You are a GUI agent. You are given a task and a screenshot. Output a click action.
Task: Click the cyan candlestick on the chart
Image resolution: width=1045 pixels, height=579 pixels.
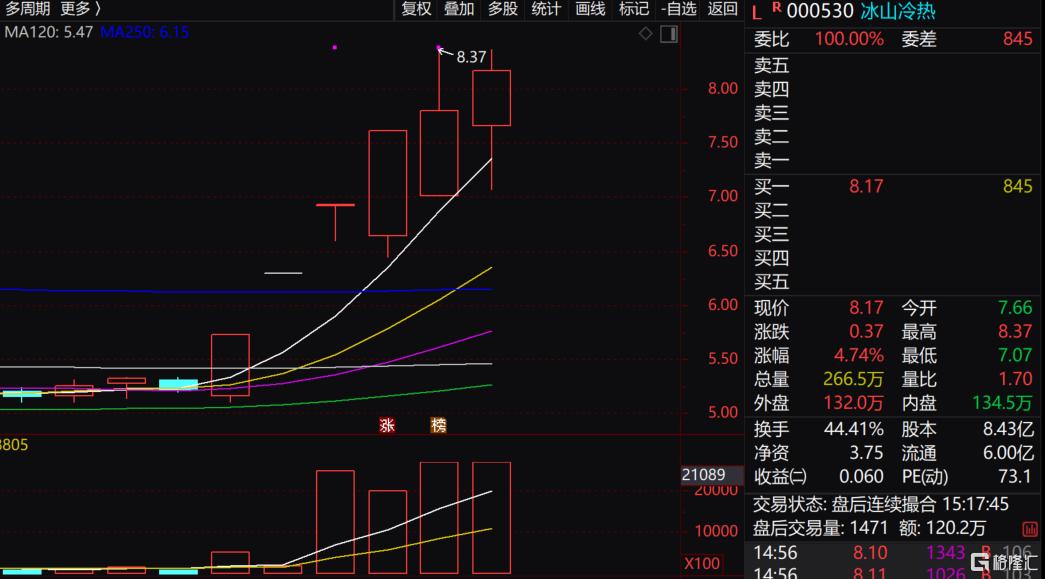click(x=178, y=384)
